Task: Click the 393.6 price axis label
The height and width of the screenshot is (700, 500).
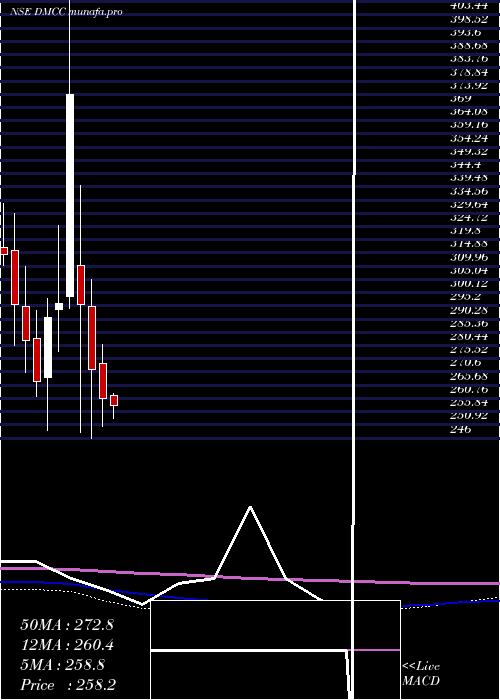Action: pyautogui.click(x=466, y=33)
